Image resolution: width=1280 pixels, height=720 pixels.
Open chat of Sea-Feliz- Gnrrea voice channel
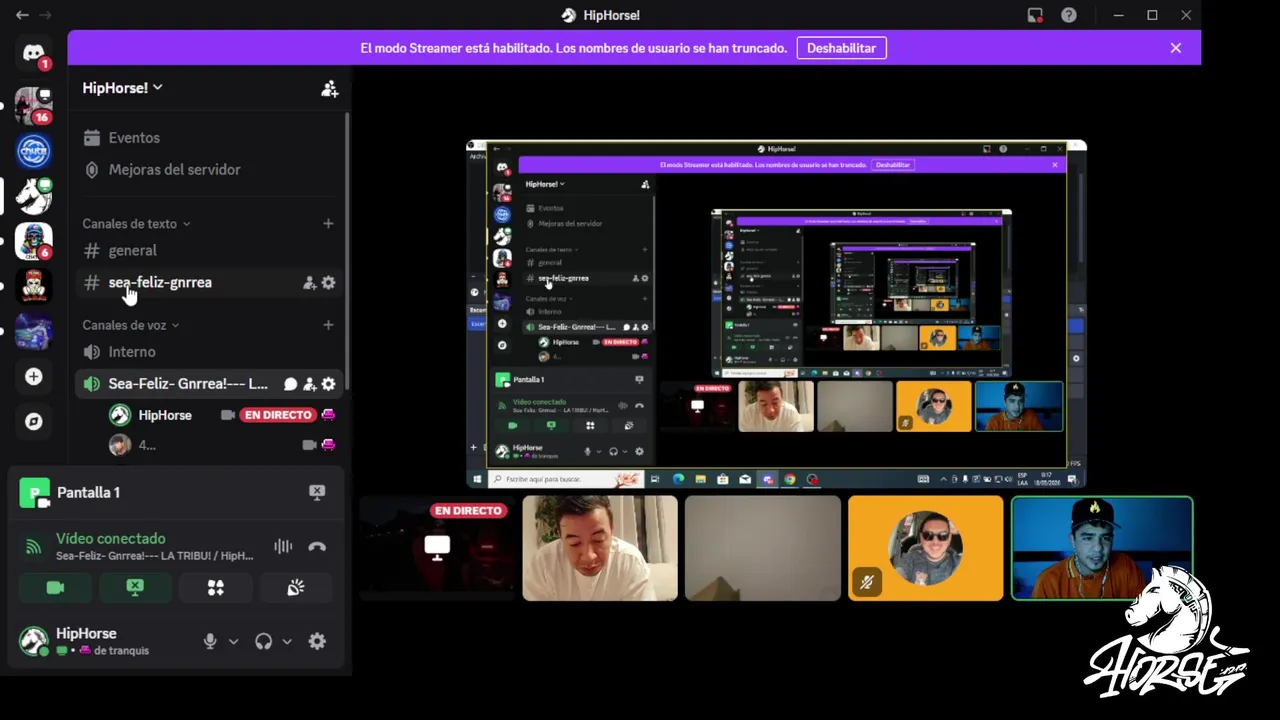tap(290, 384)
